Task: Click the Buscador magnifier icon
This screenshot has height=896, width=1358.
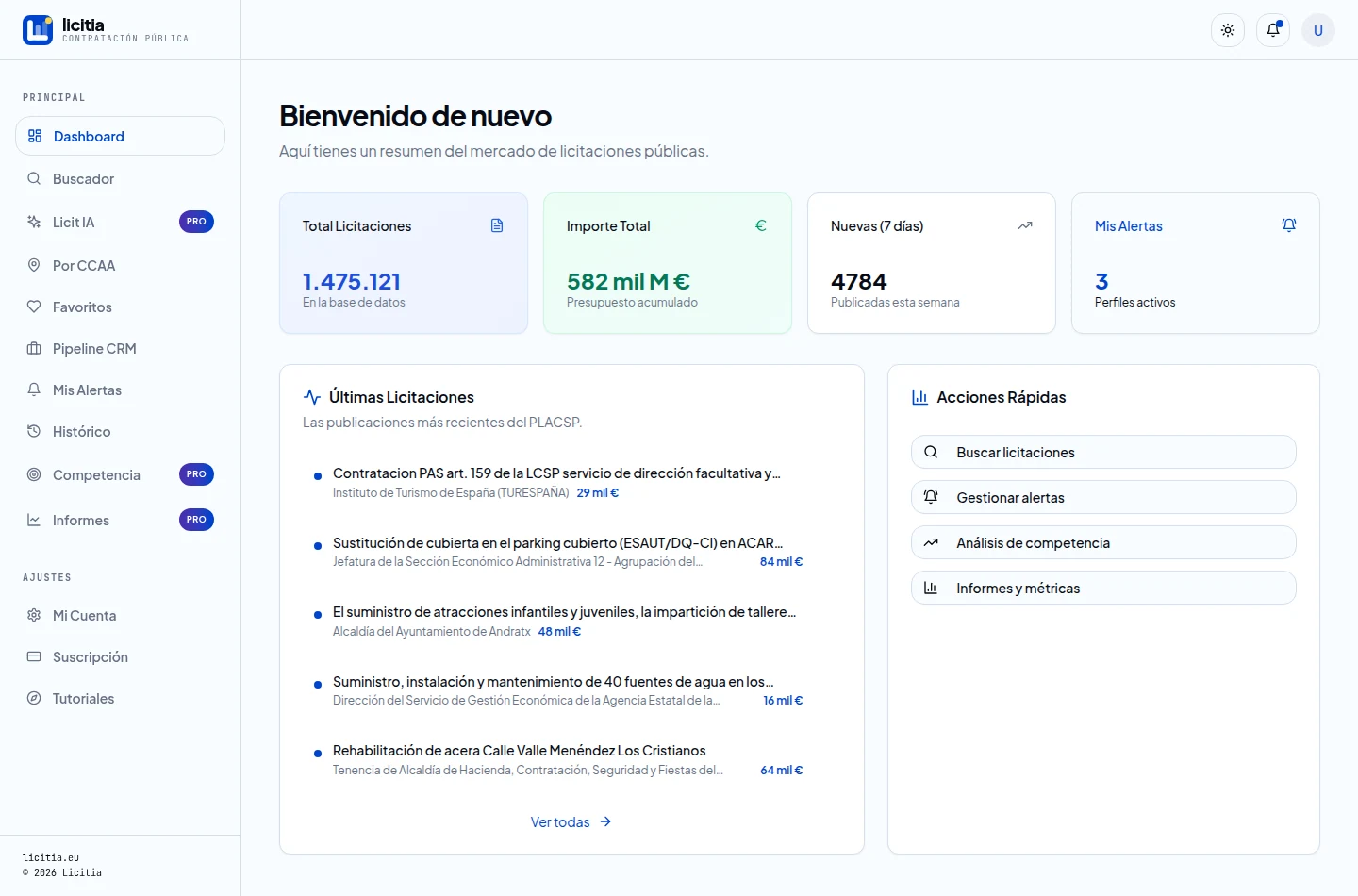Action: 34,178
